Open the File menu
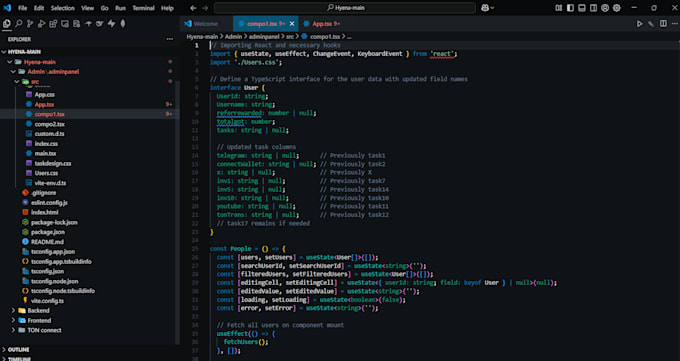This screenshot has width=680, height=361. pyautogui.click(x=23, y=8)
